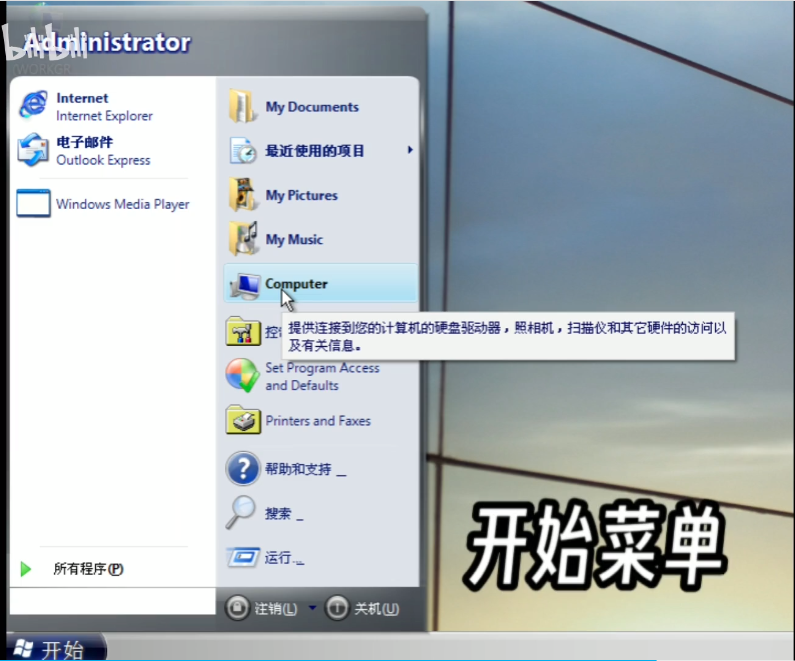795x661 pixels.
Task: Open the My Music folder
Action: point(293,240)
